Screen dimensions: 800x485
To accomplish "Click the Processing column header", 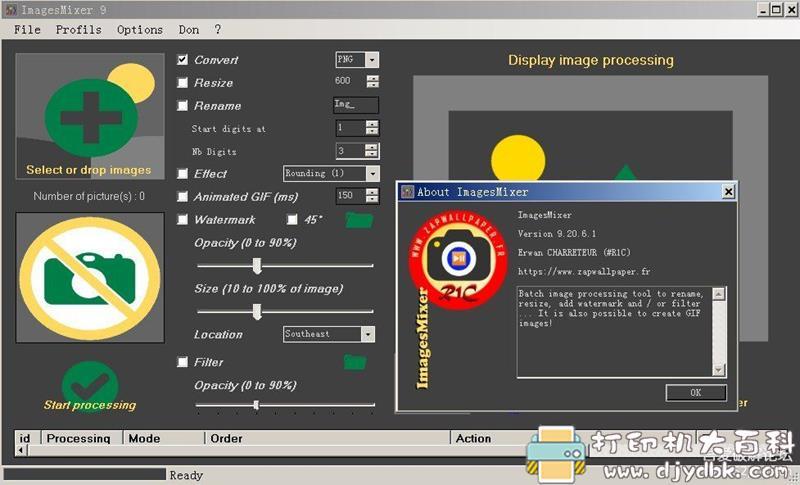I will click(x=81, y=438).
